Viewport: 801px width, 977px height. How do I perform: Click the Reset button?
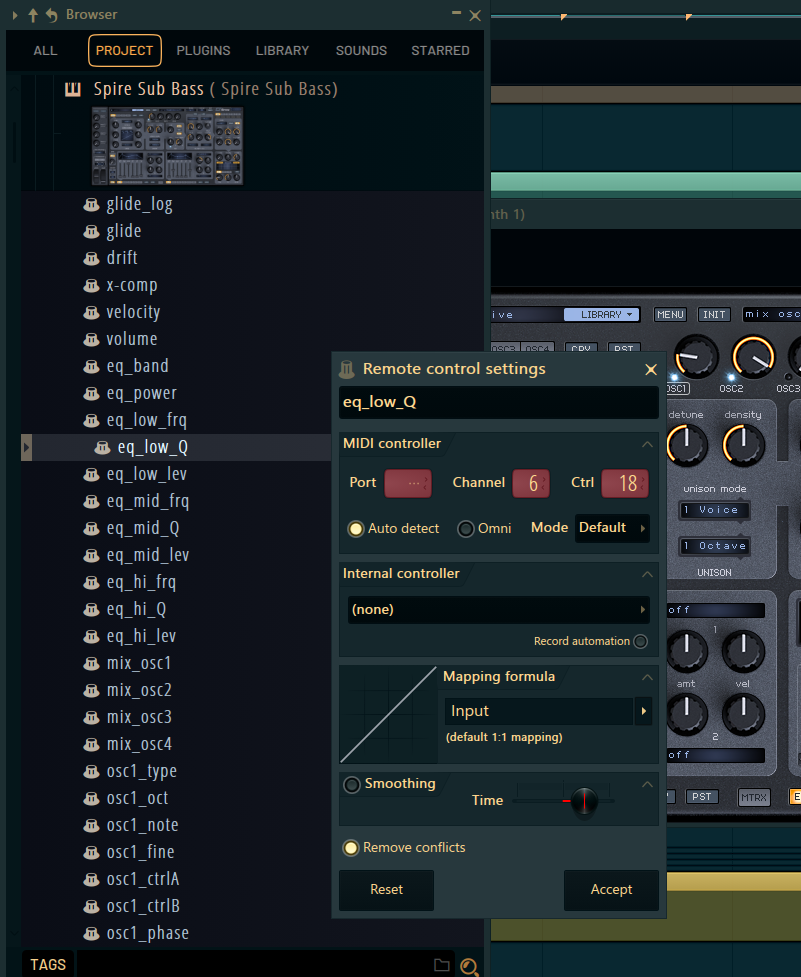pos(386,890)
